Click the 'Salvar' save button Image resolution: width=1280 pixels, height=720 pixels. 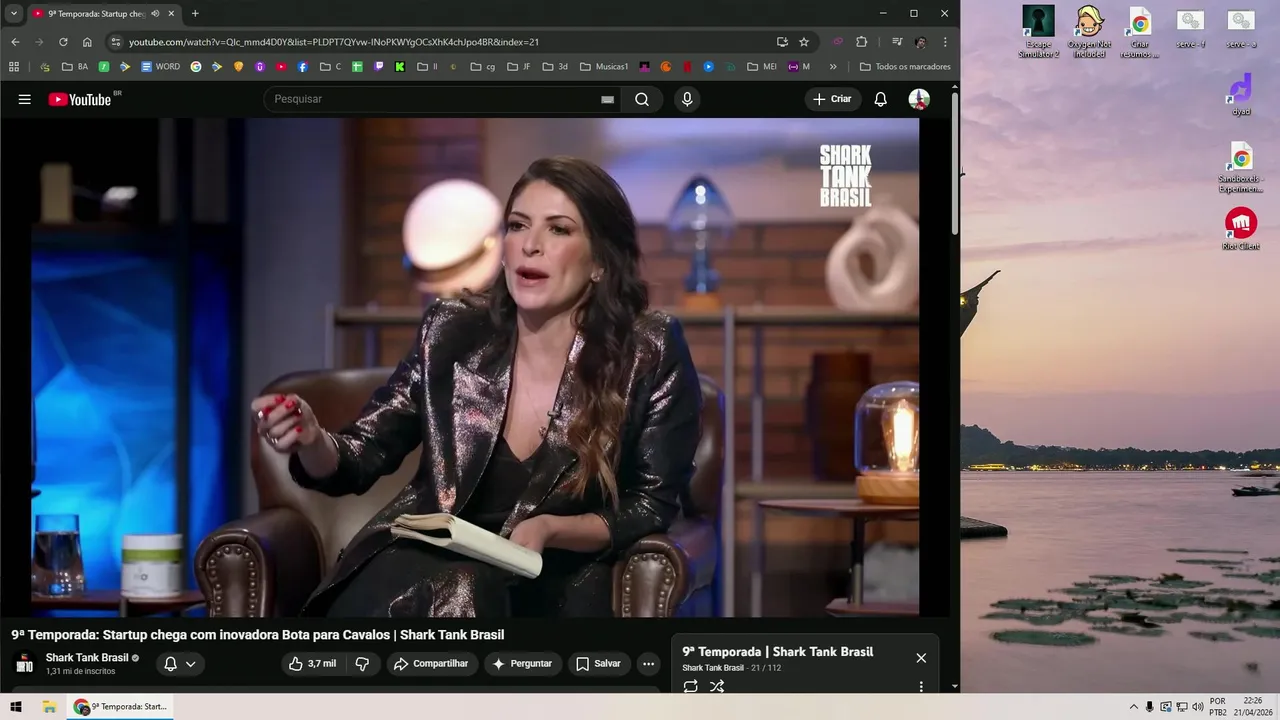click(598, 664)
